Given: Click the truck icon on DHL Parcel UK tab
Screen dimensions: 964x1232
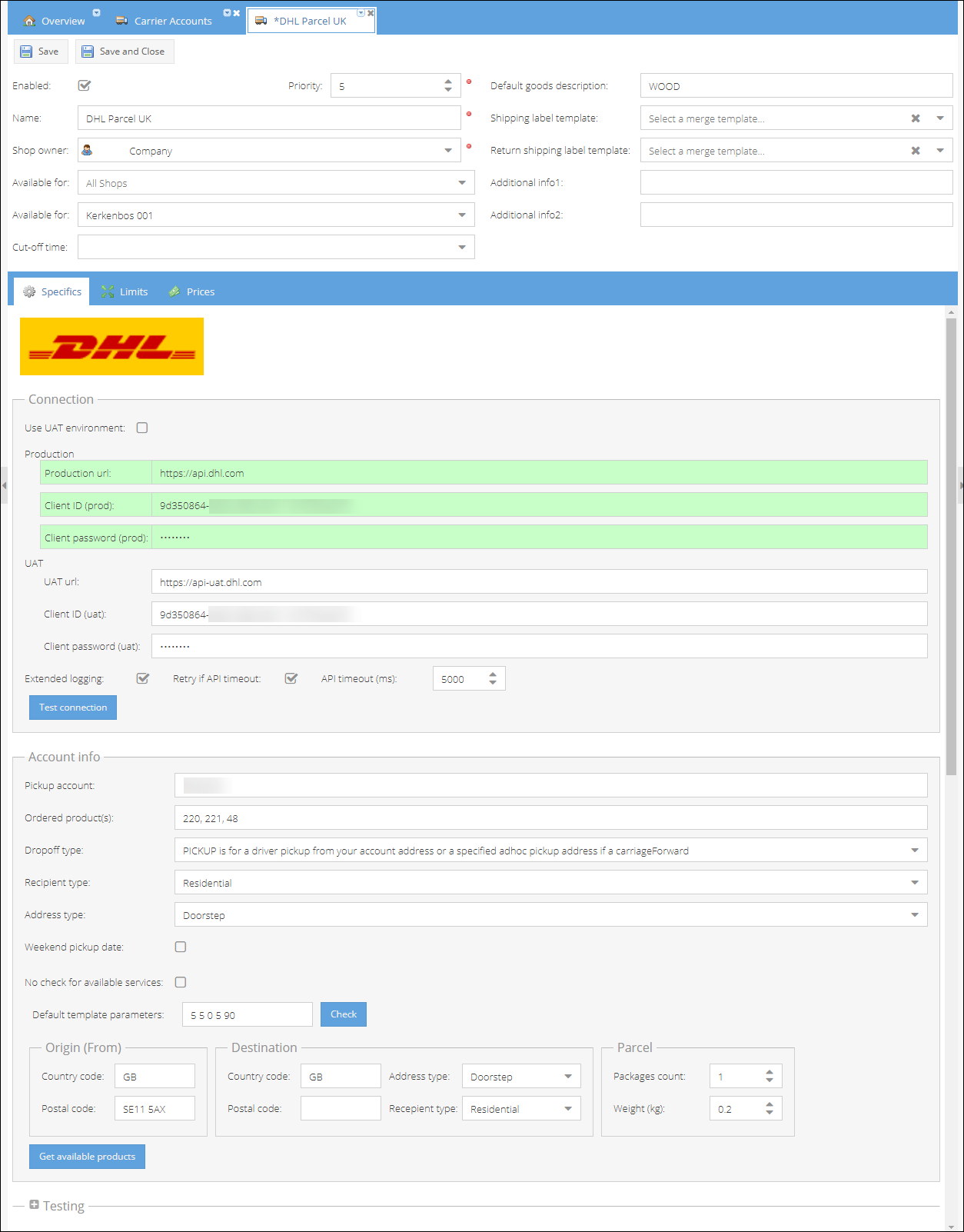Looking at the screenshot, I should 261,21.
